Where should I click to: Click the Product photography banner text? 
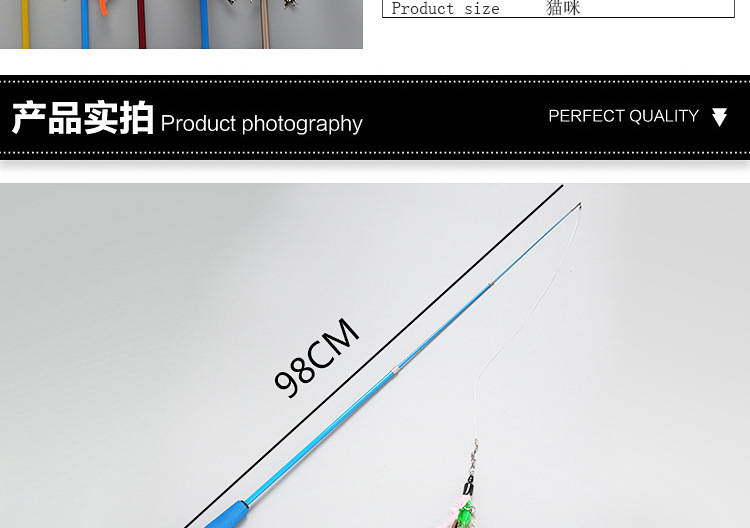click(261, 124)
